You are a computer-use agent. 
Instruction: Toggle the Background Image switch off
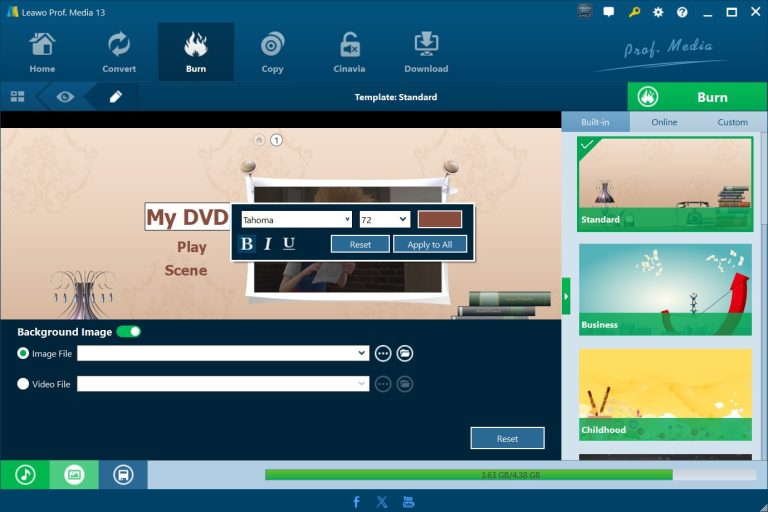[x=129, y=331]
